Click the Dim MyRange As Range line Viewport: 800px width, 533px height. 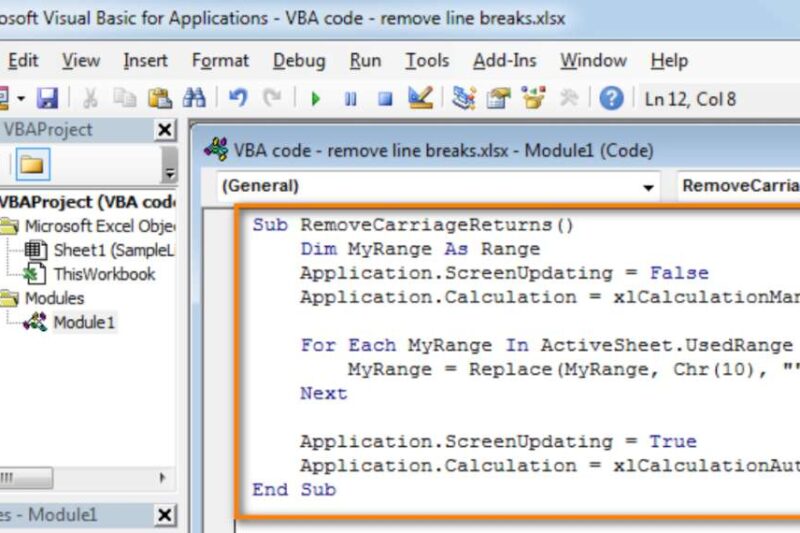click(x=420, y=249)
